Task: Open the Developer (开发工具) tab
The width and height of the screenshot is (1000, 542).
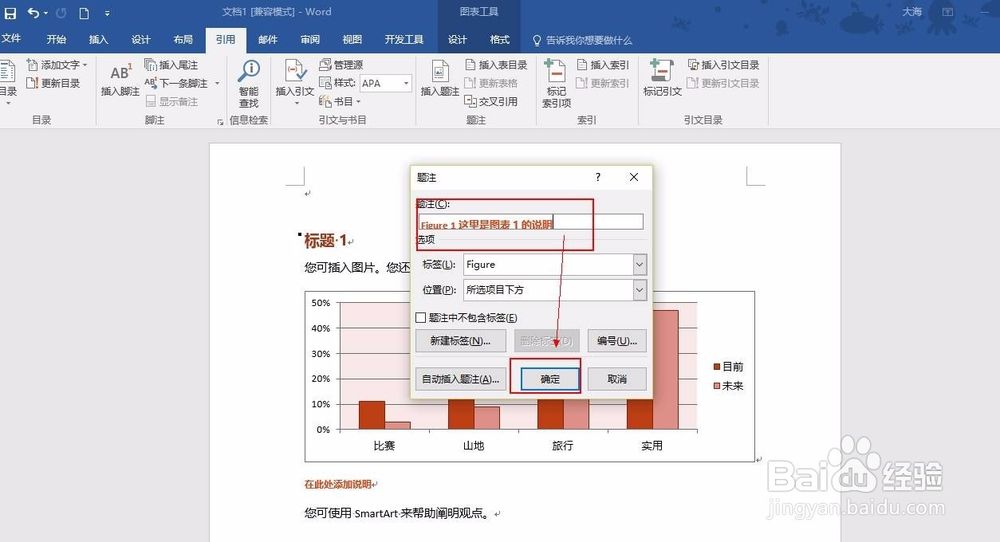Action: point(404,40)
